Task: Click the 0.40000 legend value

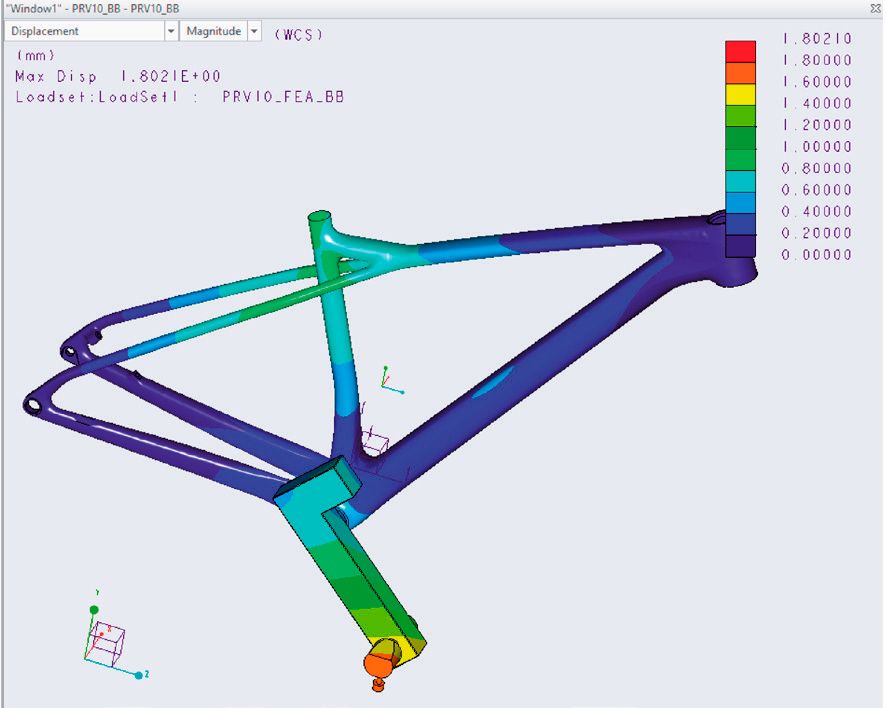Action: pos(817,211)
